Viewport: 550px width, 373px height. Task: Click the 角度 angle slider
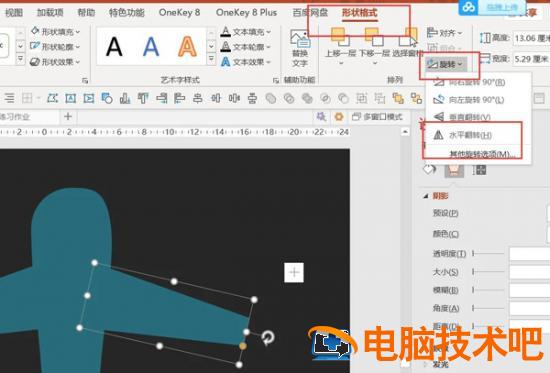click(x=488, y=308)
